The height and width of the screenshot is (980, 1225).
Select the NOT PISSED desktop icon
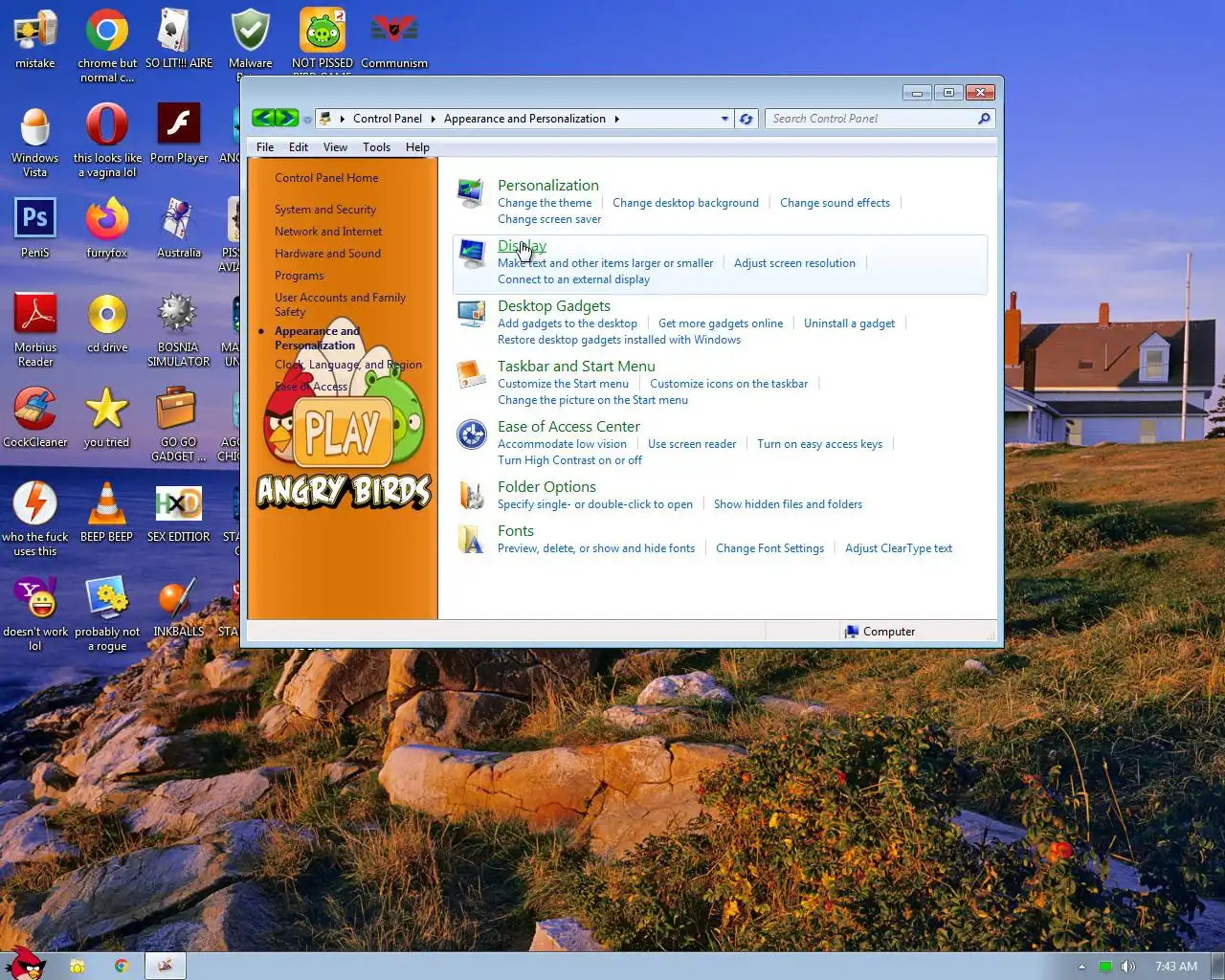tap(323, 38)
